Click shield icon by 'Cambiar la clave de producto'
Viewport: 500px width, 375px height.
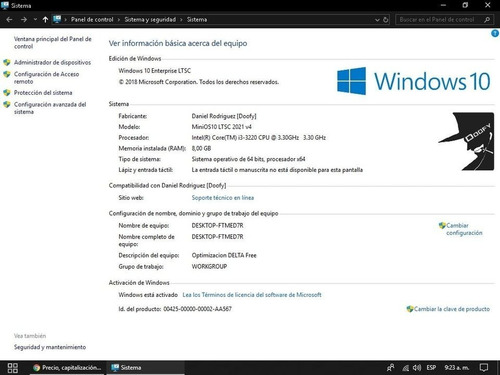pyautogui.click(x=410, y=309)
